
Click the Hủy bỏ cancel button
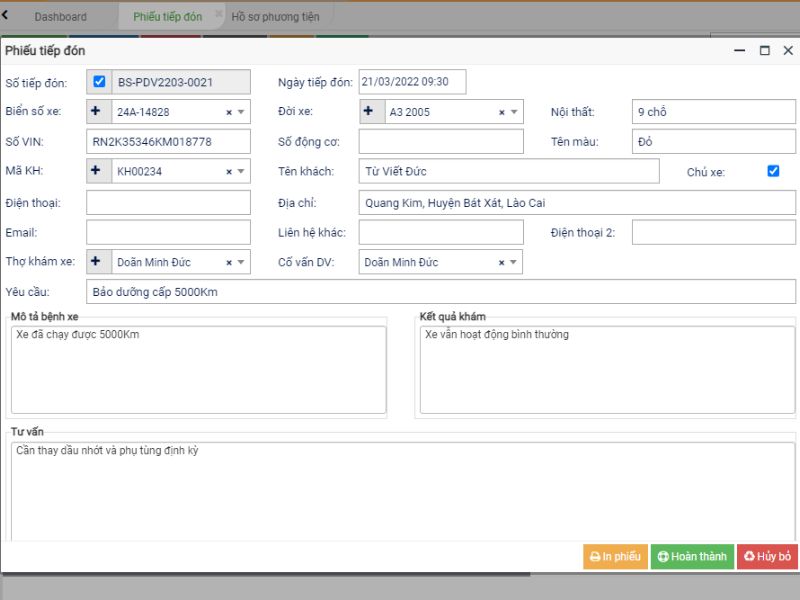[767, 557]
